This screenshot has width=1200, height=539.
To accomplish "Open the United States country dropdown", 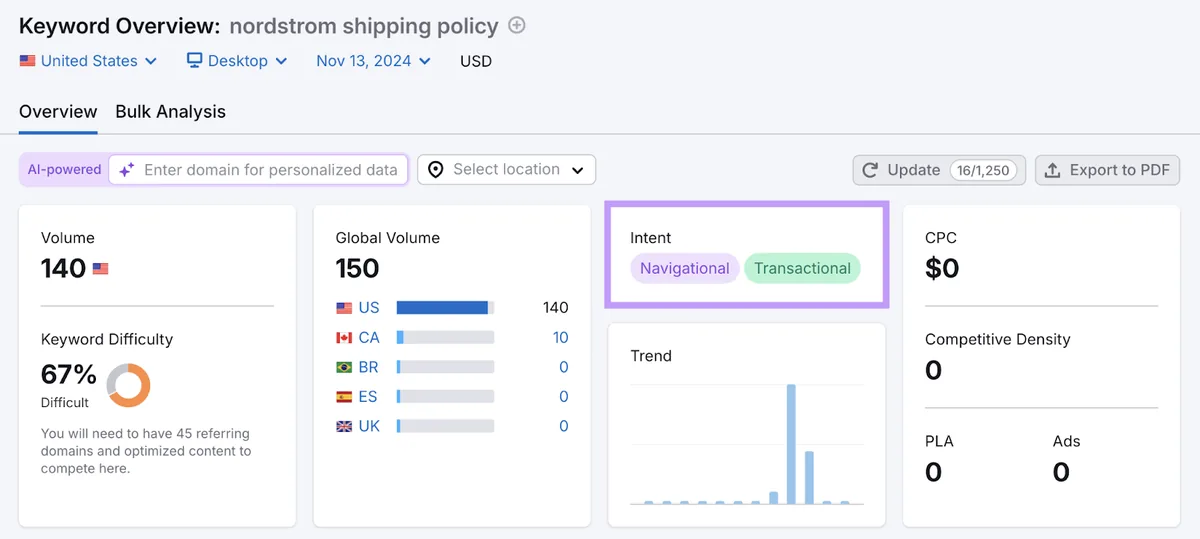I will click(89, 61).
